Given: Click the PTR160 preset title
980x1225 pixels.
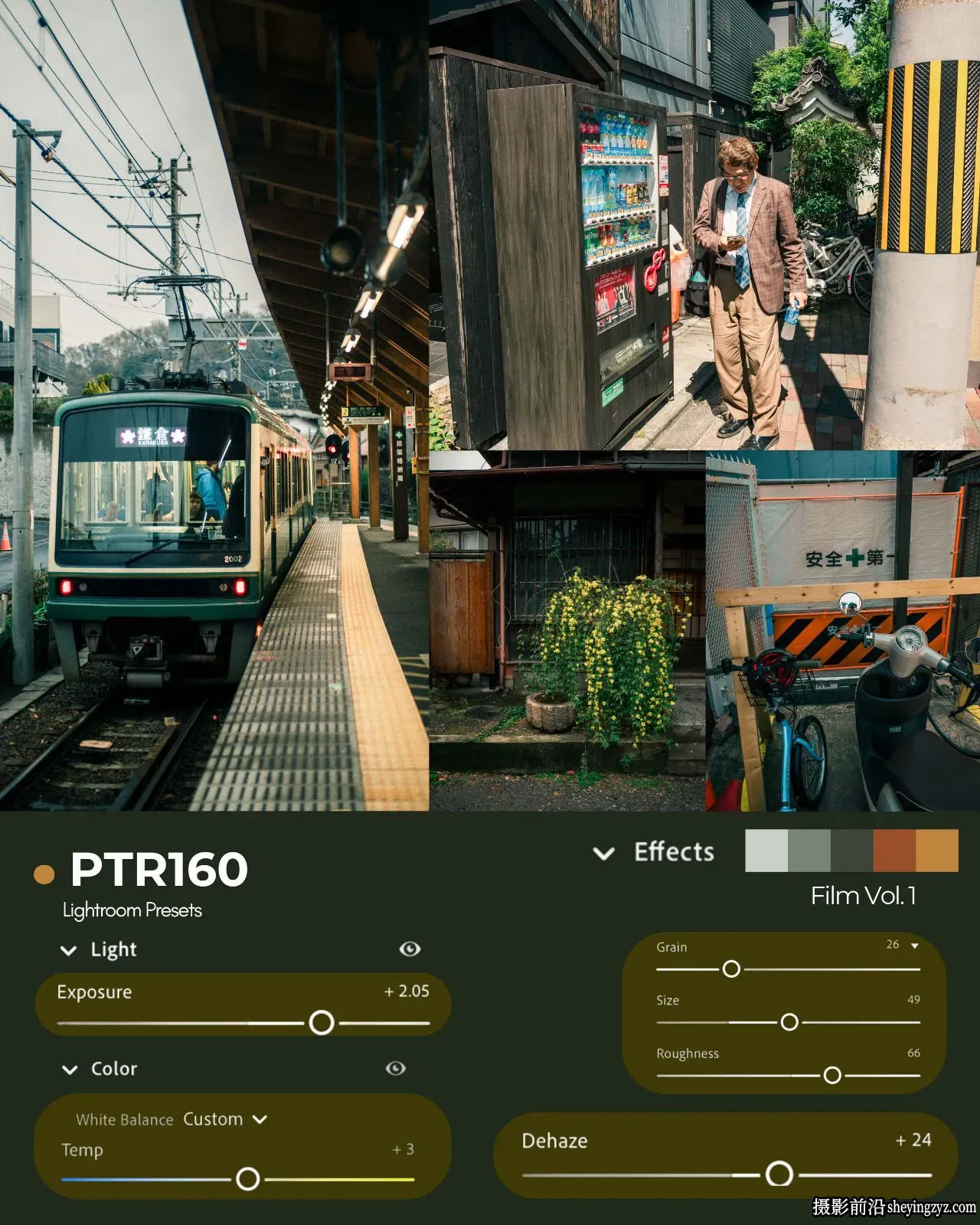Looking at the screenshot, I should 159,869.
